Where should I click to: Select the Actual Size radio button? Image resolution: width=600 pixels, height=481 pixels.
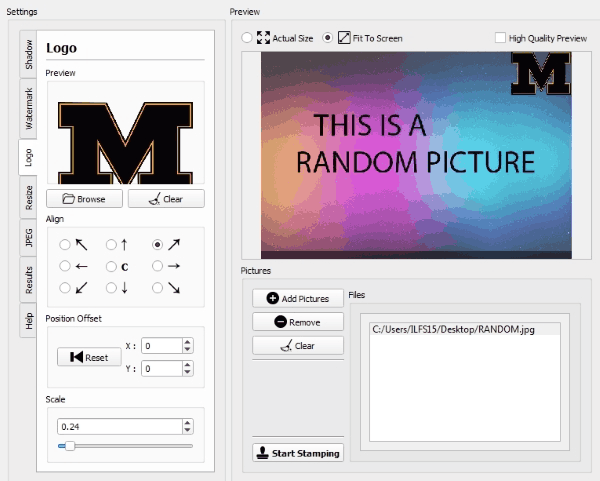point(247,38)
